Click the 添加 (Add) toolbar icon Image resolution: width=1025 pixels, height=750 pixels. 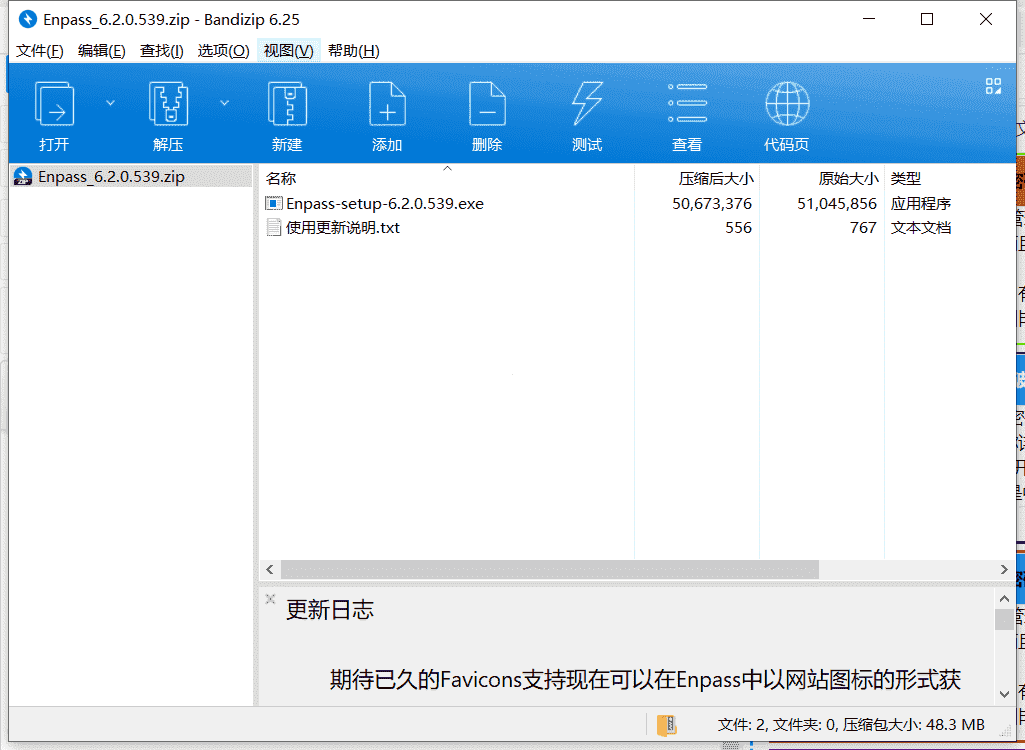387,103
